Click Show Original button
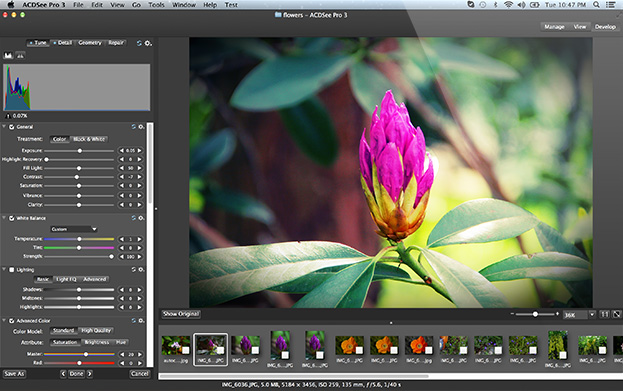Image resolution: width=623 pixels, height=391 pixels. (181, 314)
